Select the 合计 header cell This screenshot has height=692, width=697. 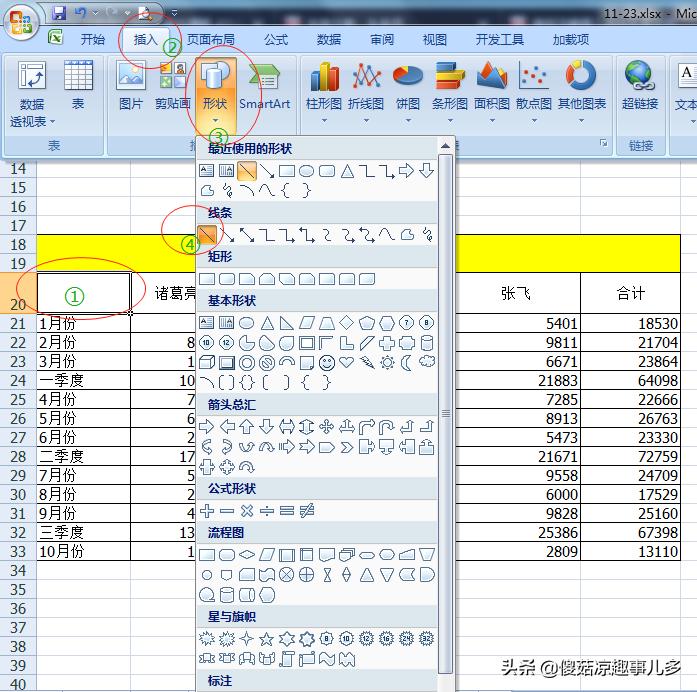[630, 293]
